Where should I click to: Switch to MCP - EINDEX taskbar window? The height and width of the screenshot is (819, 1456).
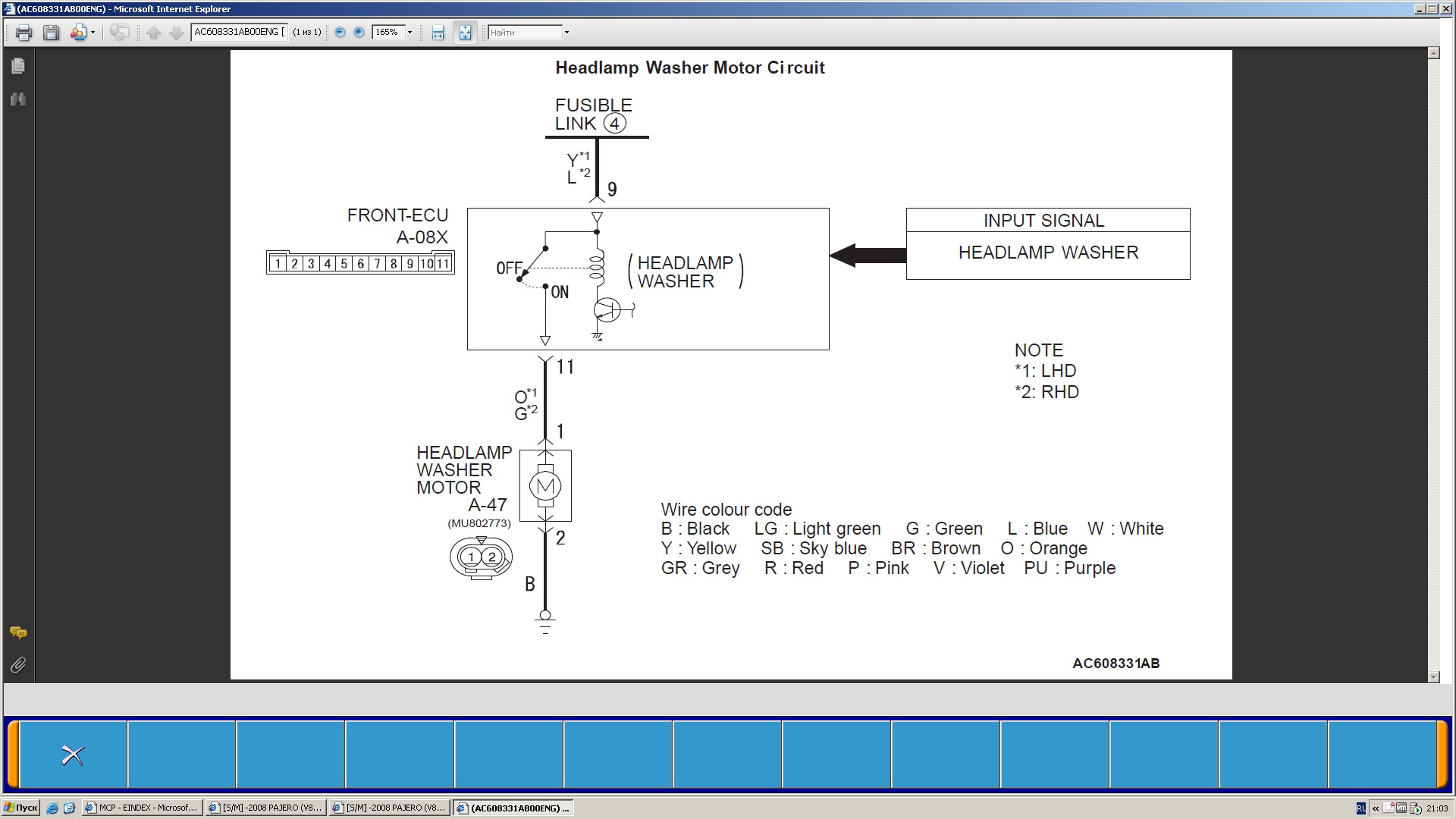[x=142, y=808]
